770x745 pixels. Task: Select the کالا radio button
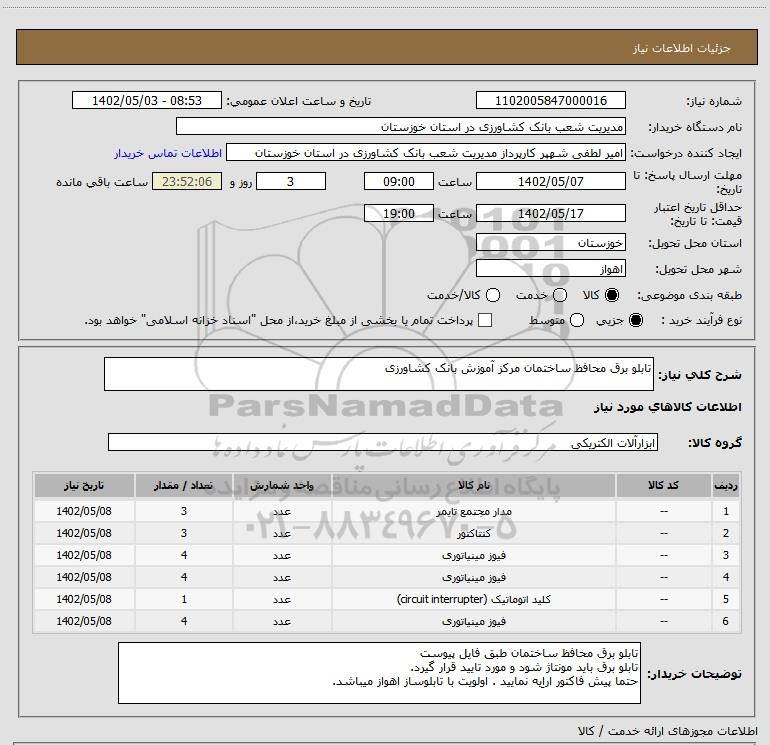tap(612, 295)
